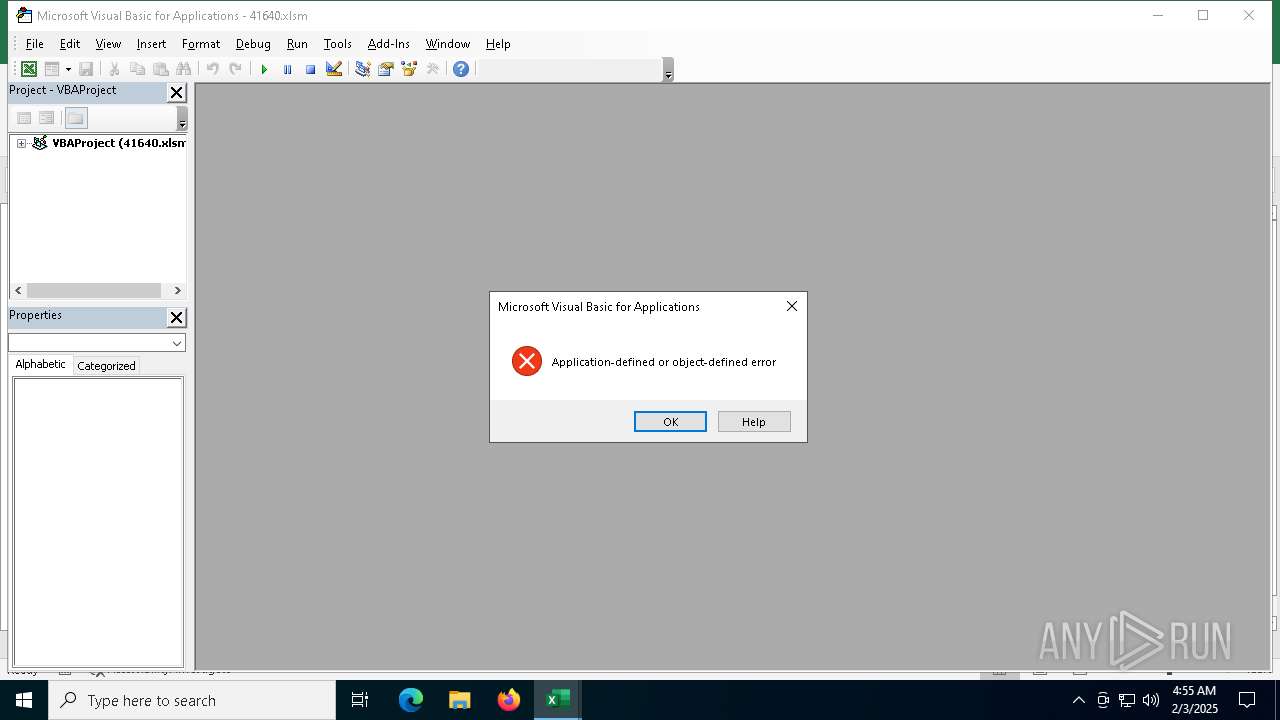The width and height of the screenshot is (1280, 720).
Task: Open the Edit menu
Action: tap(70, 44)
